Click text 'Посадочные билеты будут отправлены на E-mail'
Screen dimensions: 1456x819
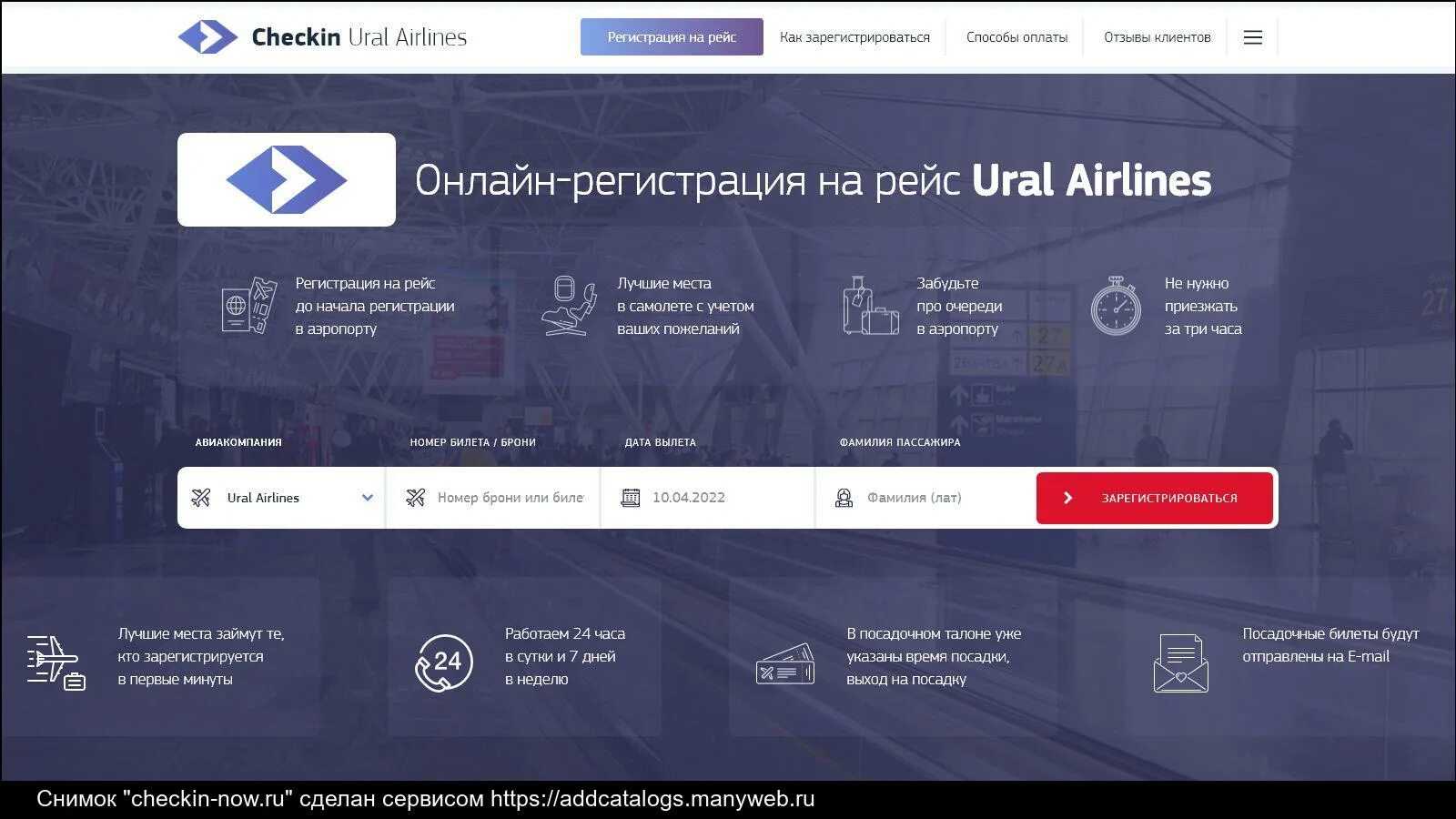pyautogui.click(x=1330, y=645)
